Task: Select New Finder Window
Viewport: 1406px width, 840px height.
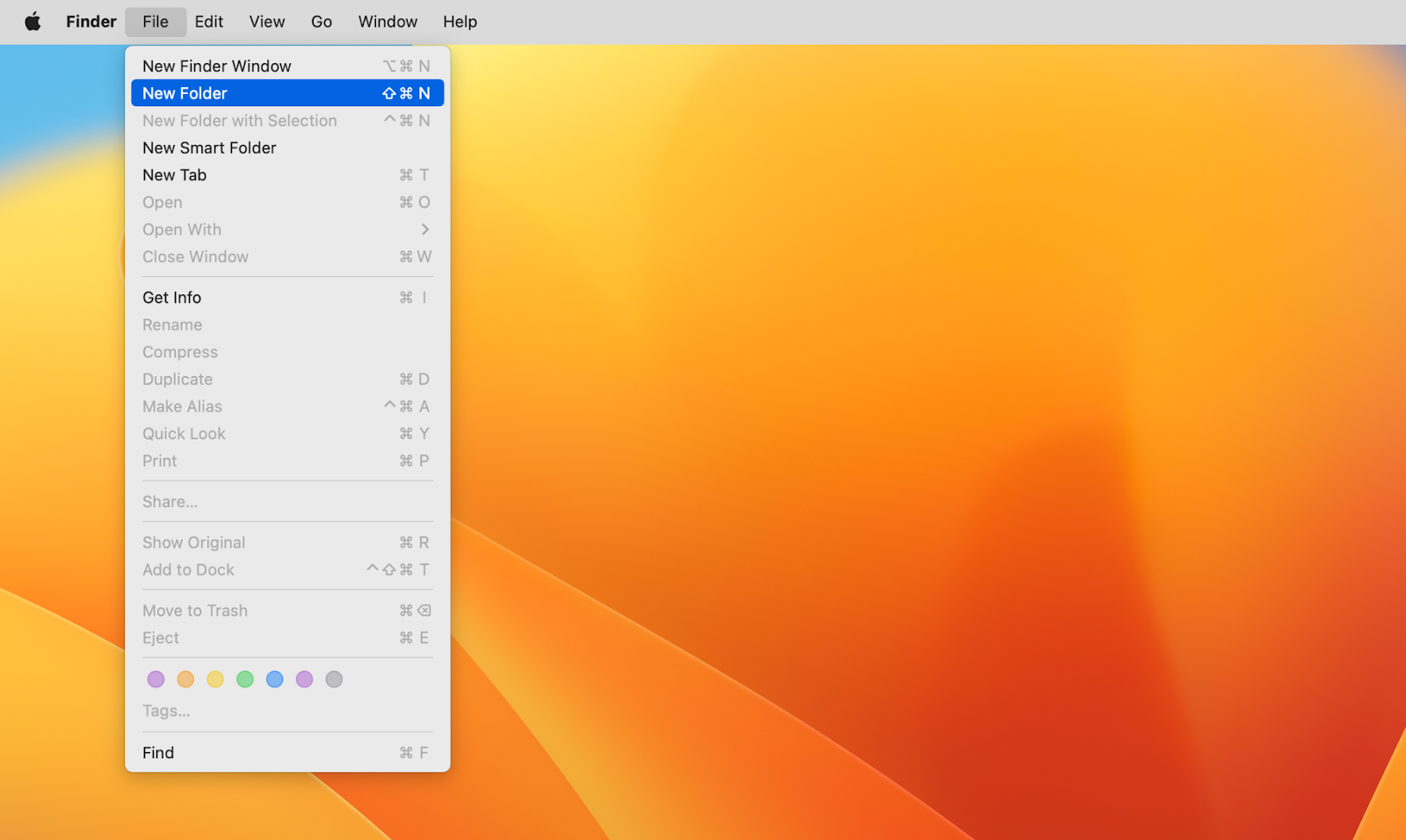Action: 216,65
